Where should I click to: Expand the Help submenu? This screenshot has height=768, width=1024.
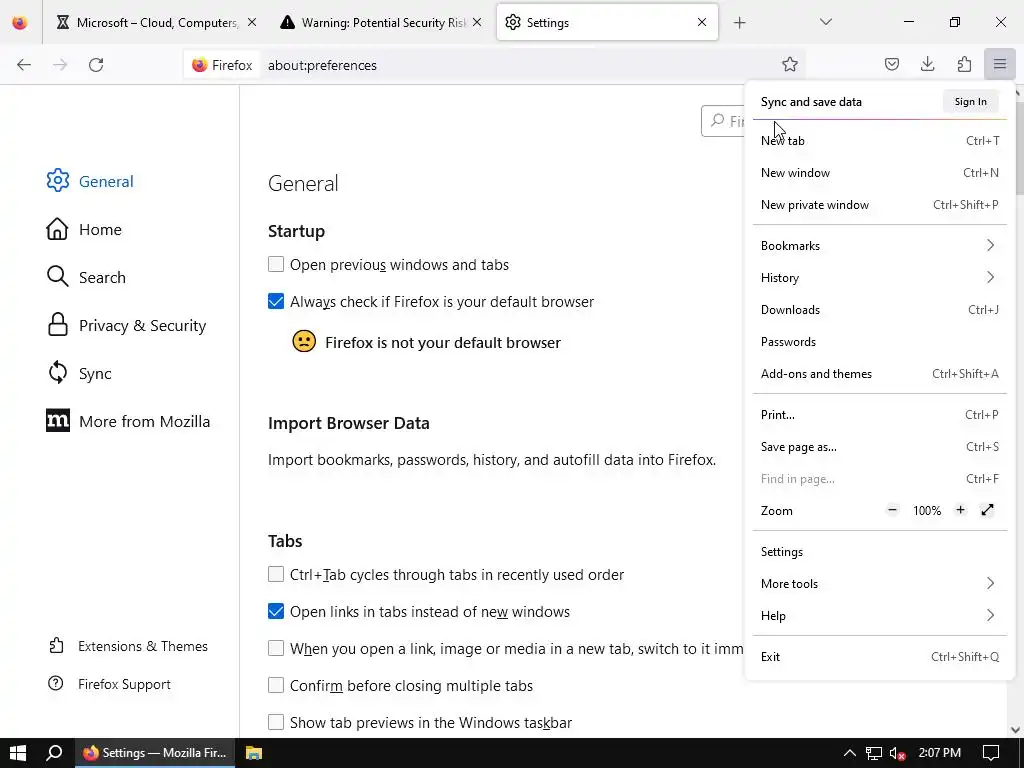[879, 616]
